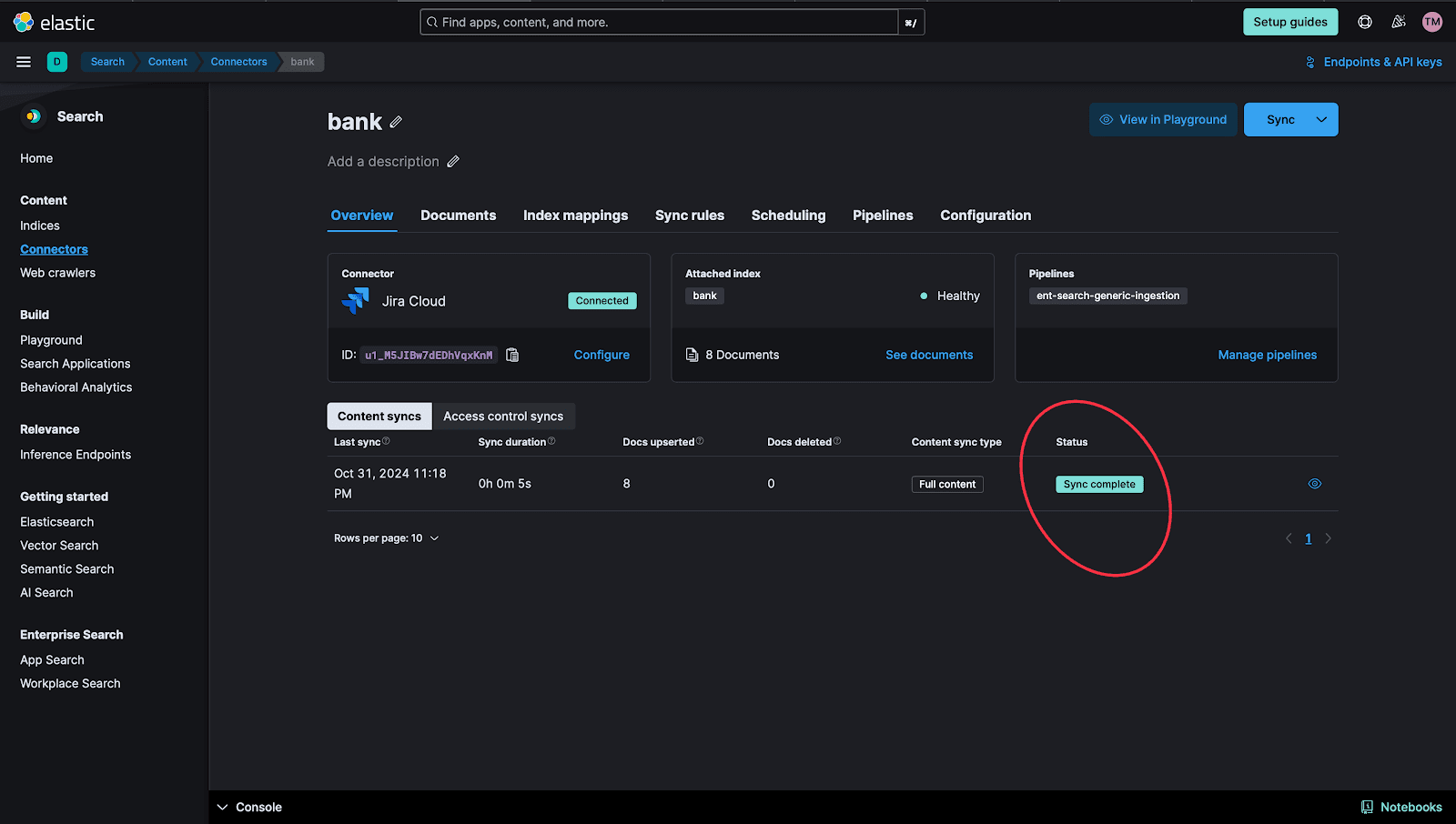
Task: Open Notebooks from the console bar
Action: [1401, 807]
